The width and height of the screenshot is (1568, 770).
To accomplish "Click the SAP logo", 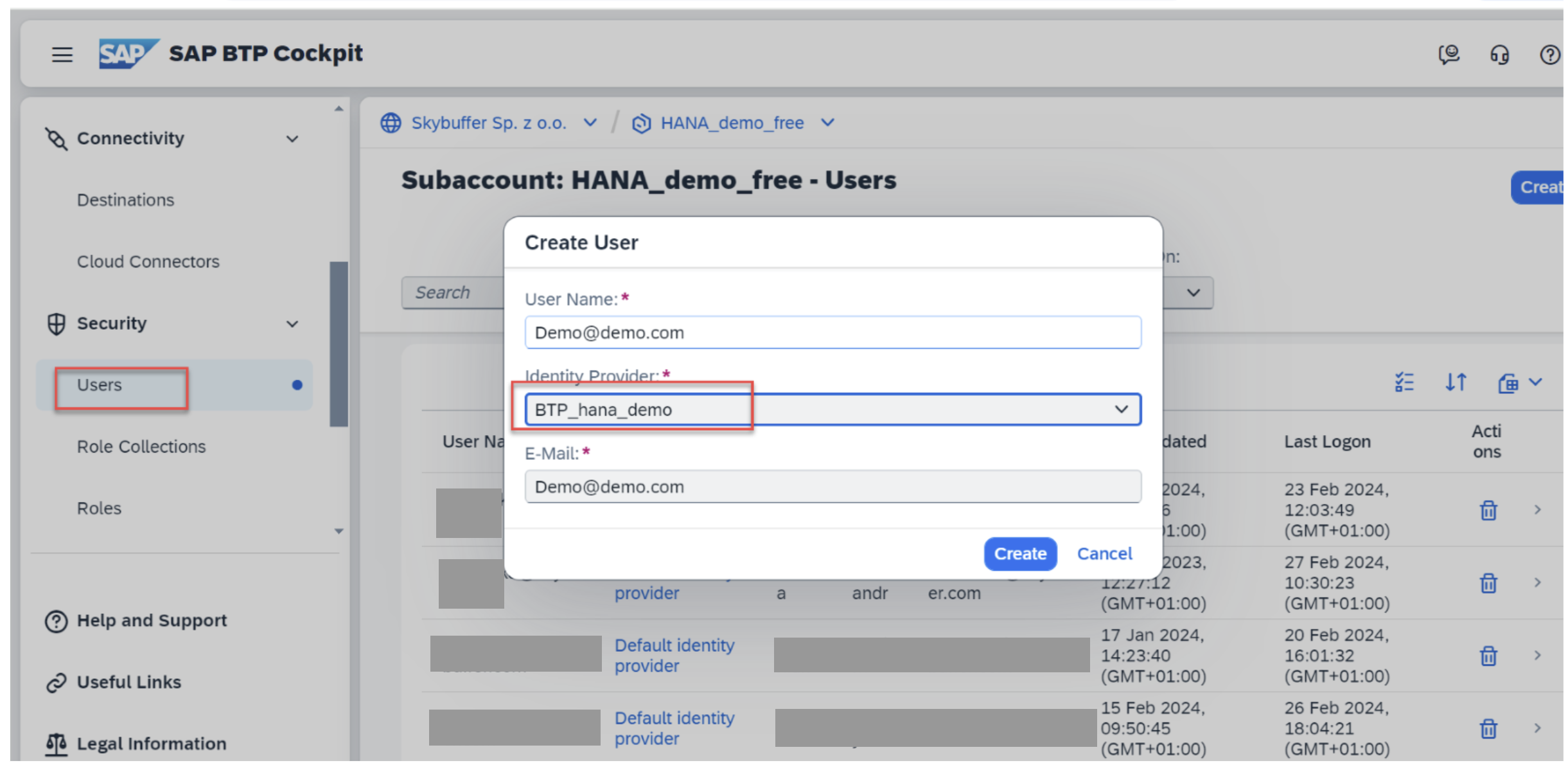I will 128,53.
